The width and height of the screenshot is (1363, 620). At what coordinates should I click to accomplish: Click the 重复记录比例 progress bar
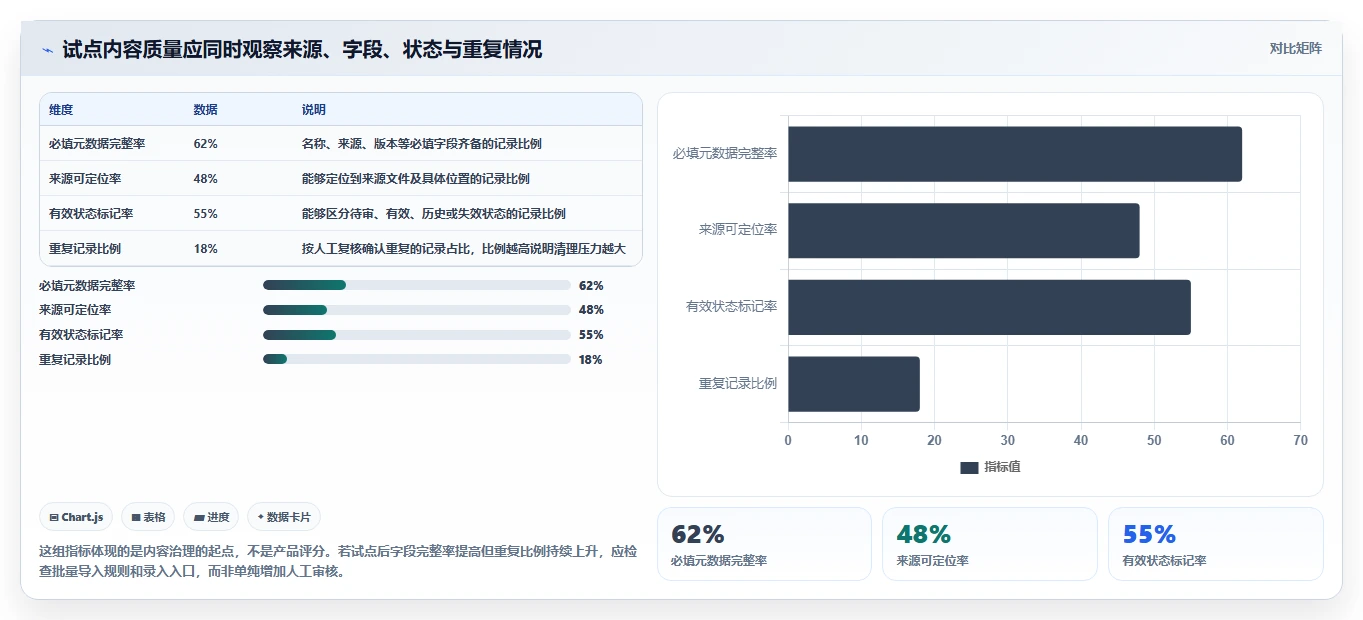coord(416,359)
